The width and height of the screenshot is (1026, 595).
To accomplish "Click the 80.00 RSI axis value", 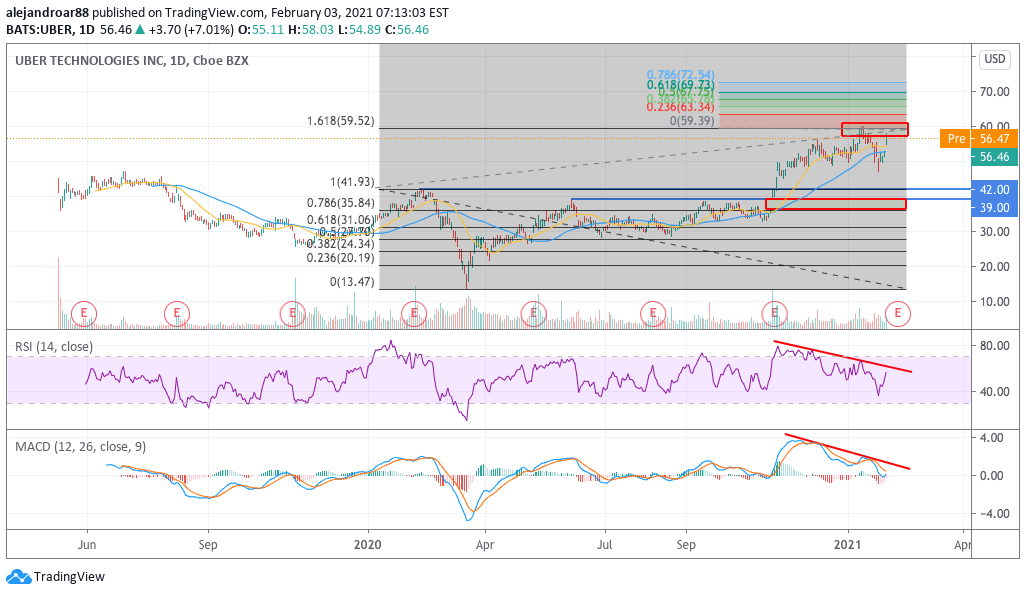I will pyautogui.click(x=994, y=346).
